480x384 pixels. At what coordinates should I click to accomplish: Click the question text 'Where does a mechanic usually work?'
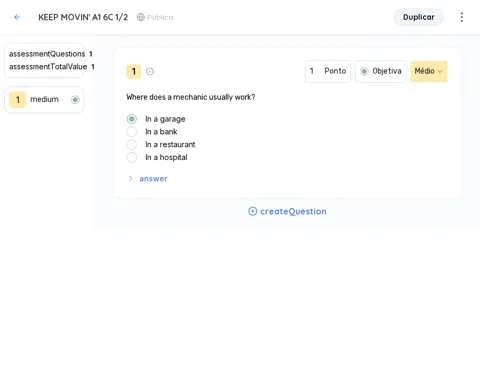click(191, 97)
